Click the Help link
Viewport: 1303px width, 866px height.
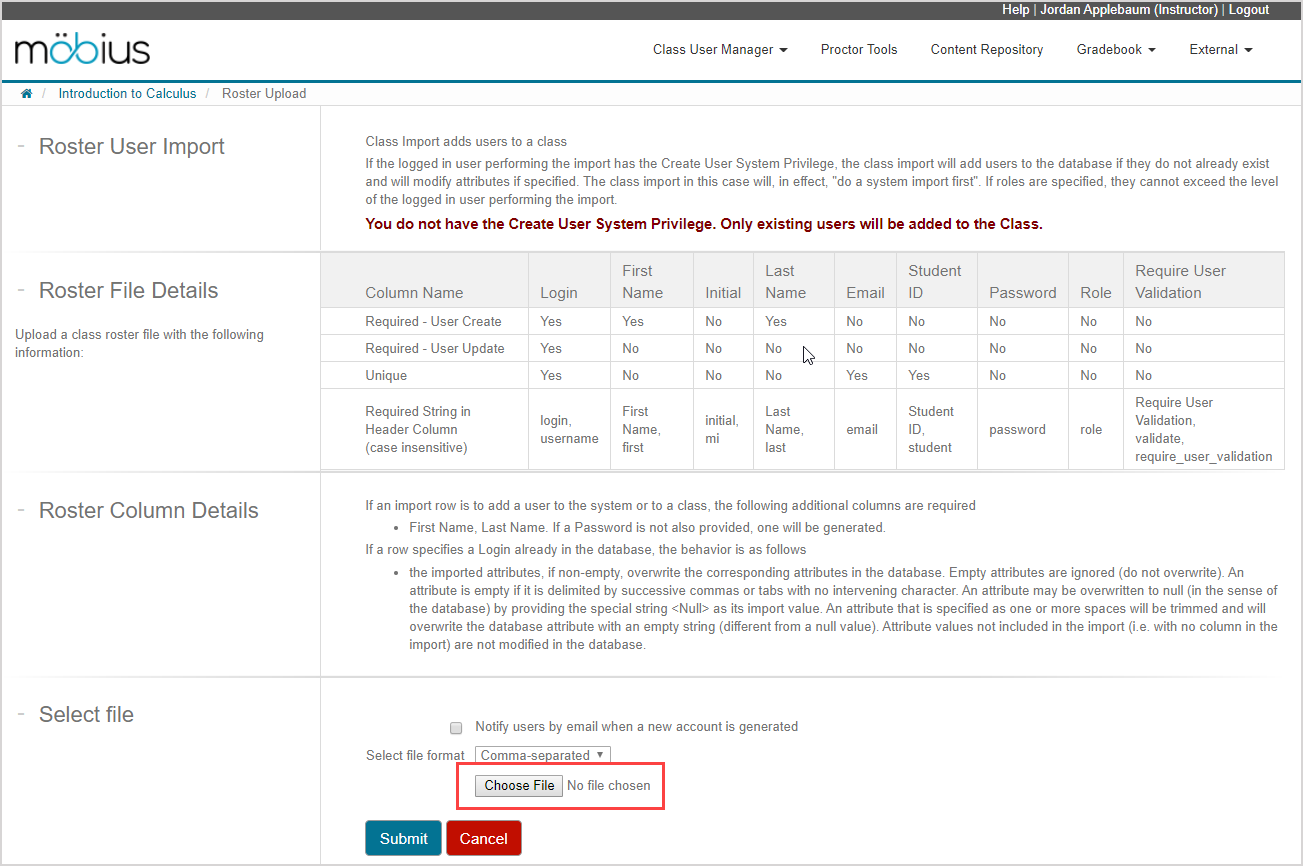(1015, 10)
